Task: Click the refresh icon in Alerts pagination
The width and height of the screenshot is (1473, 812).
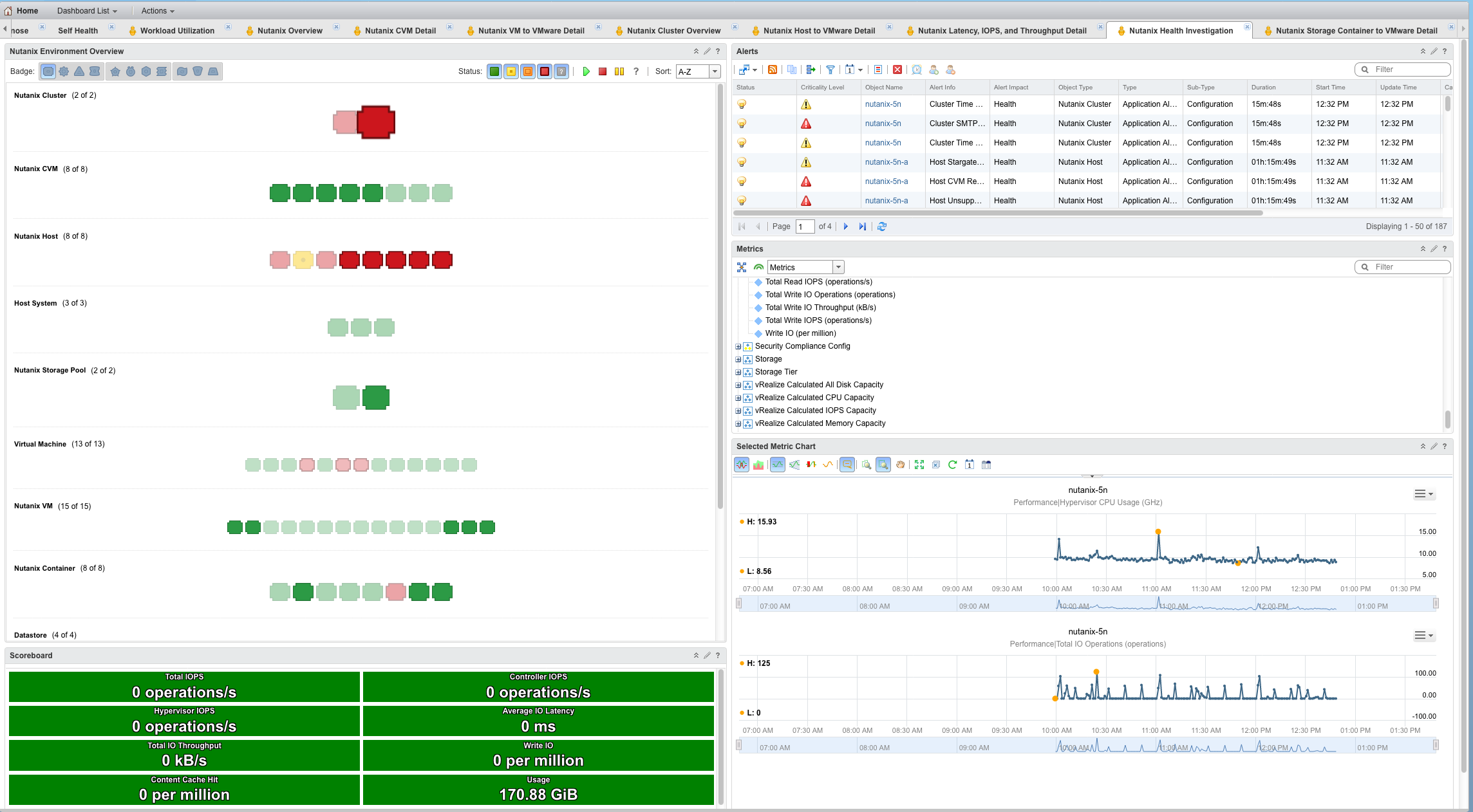Action: 882,226
